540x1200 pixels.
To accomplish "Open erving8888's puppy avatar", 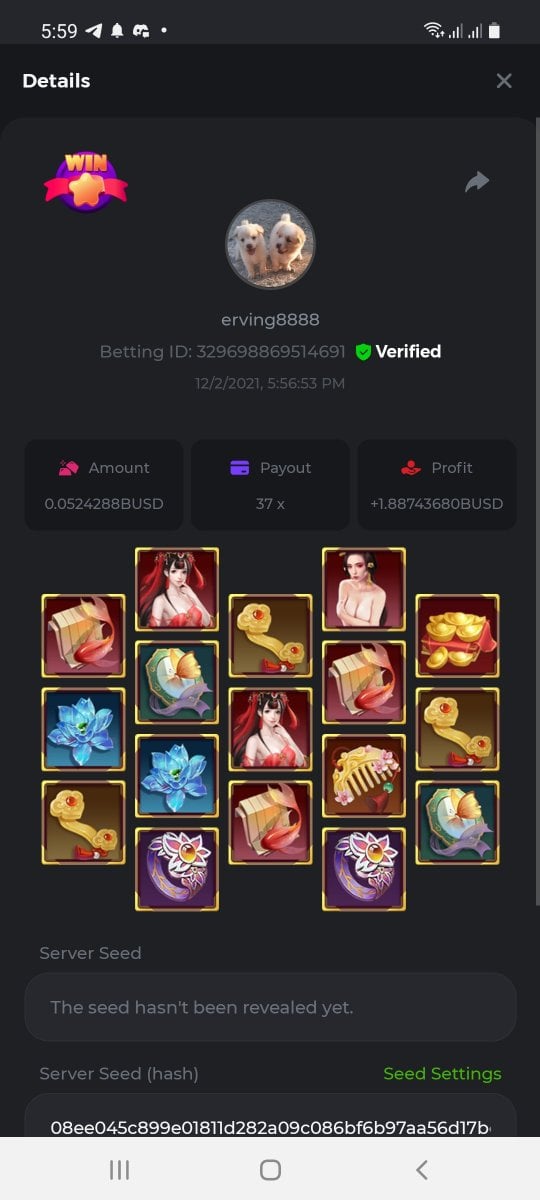I will coord(270,244).
